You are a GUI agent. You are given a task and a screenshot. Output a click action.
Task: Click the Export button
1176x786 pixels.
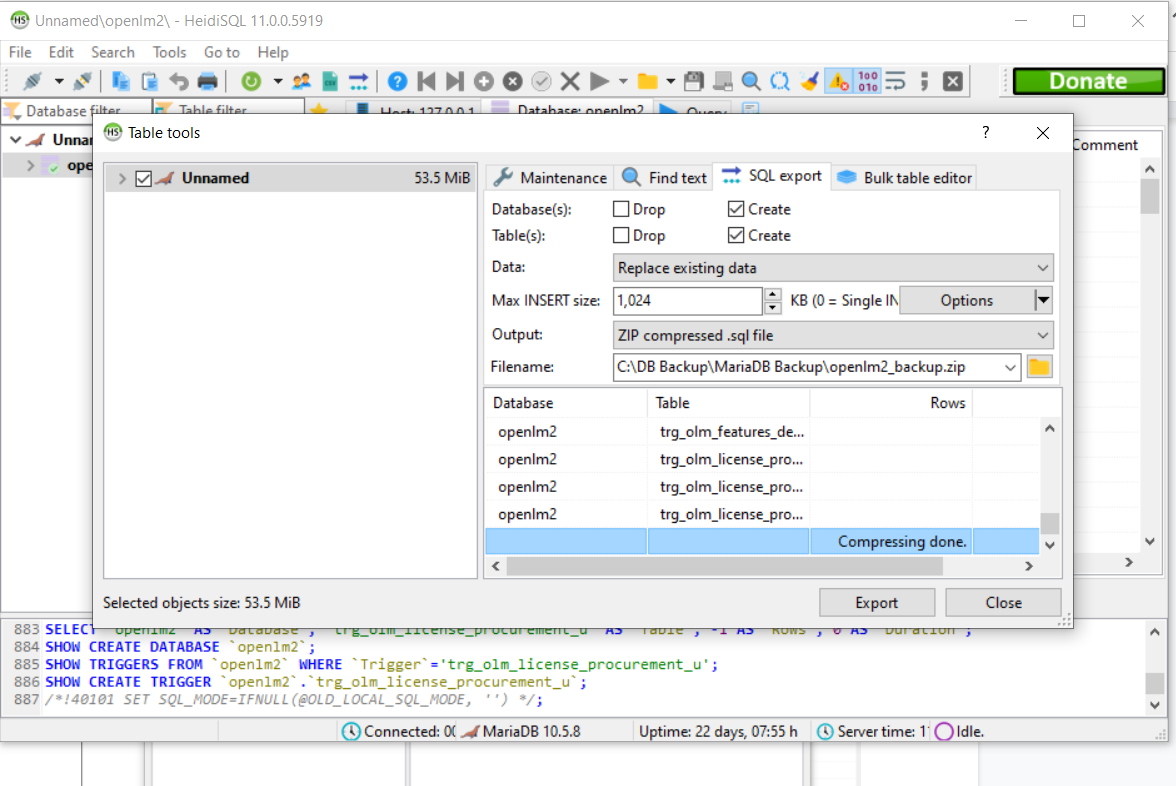click(876, 603)
